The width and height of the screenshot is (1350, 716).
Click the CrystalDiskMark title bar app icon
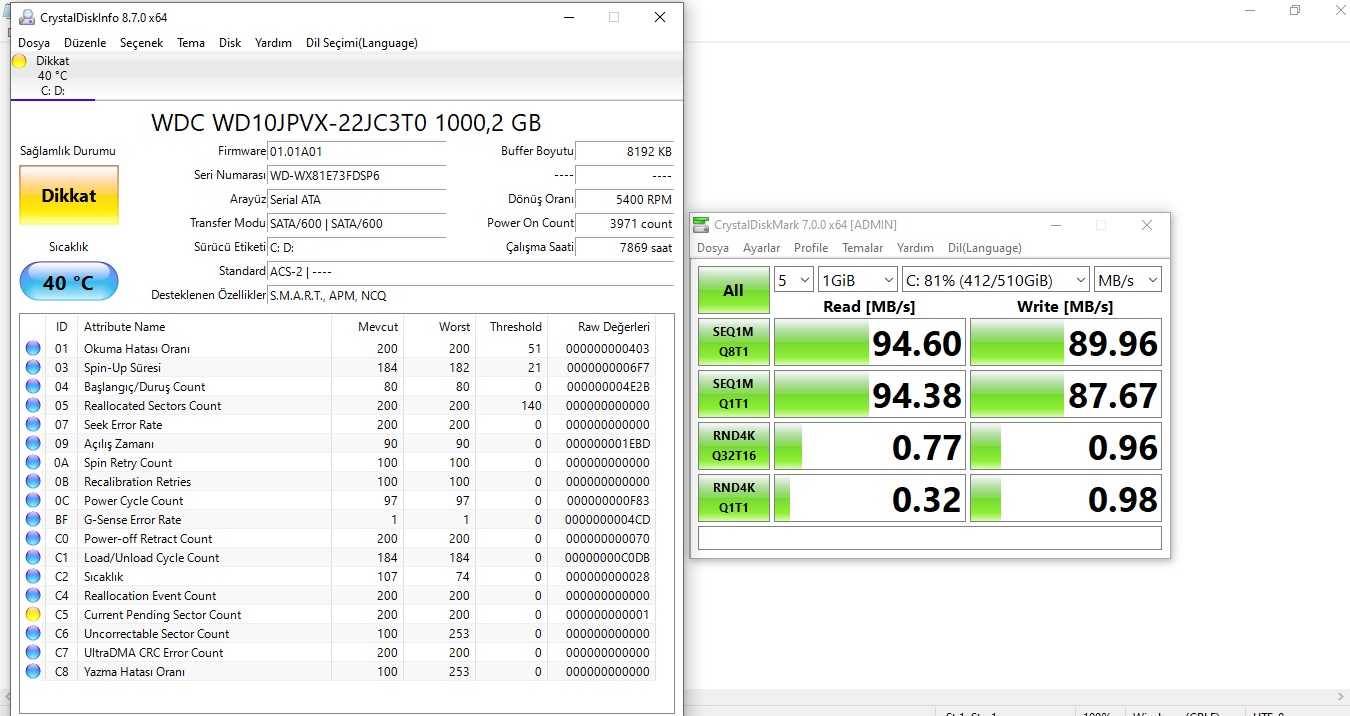[x=702, y=225]
